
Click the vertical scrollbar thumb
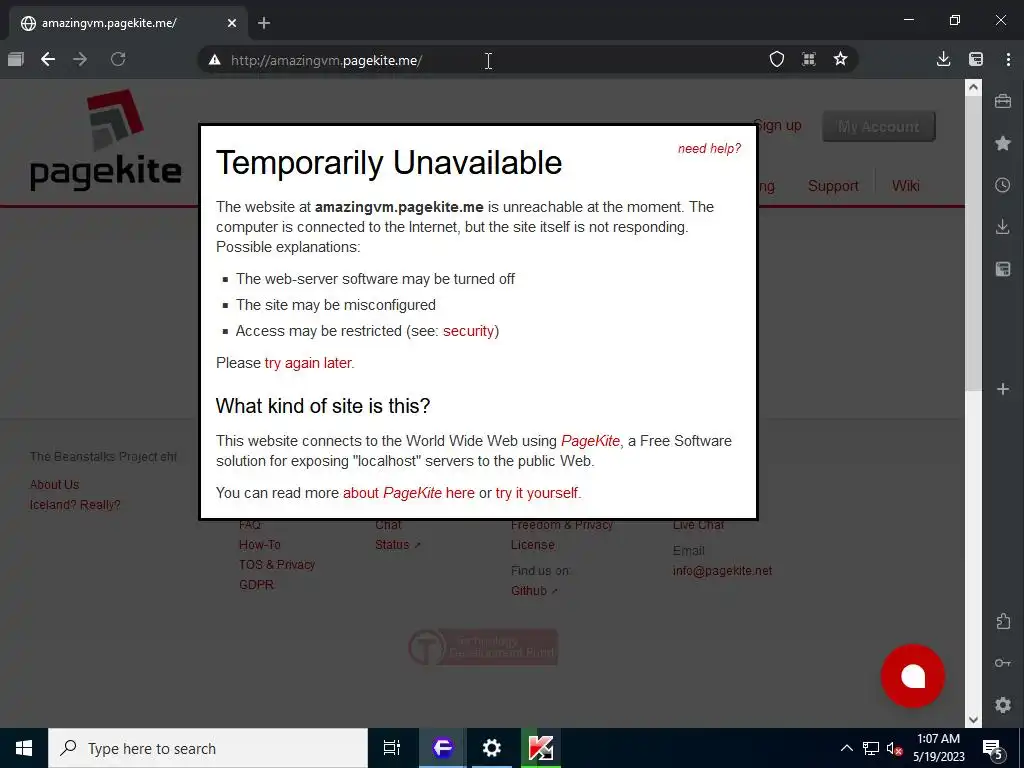pyautogui.click(x=973, y=244)
